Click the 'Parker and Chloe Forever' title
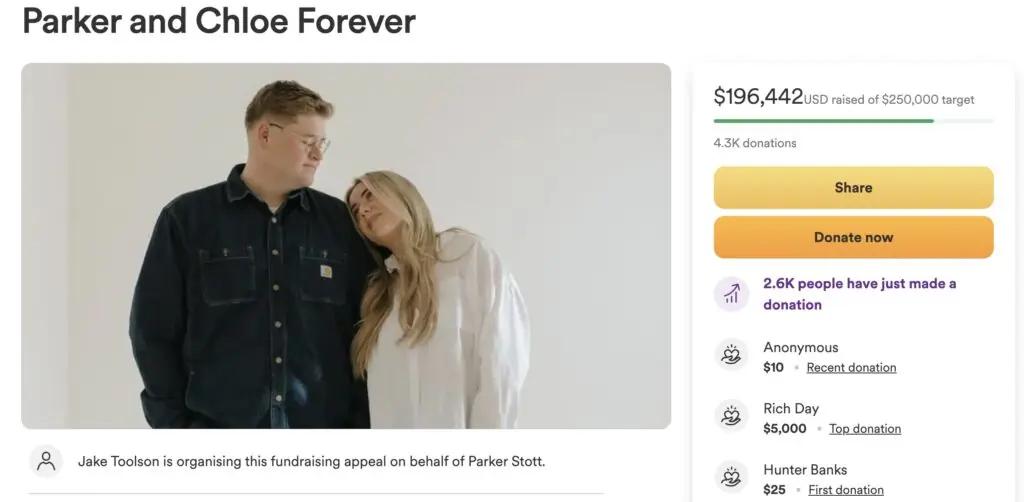 pyautogui.click(x=219, y=20)
